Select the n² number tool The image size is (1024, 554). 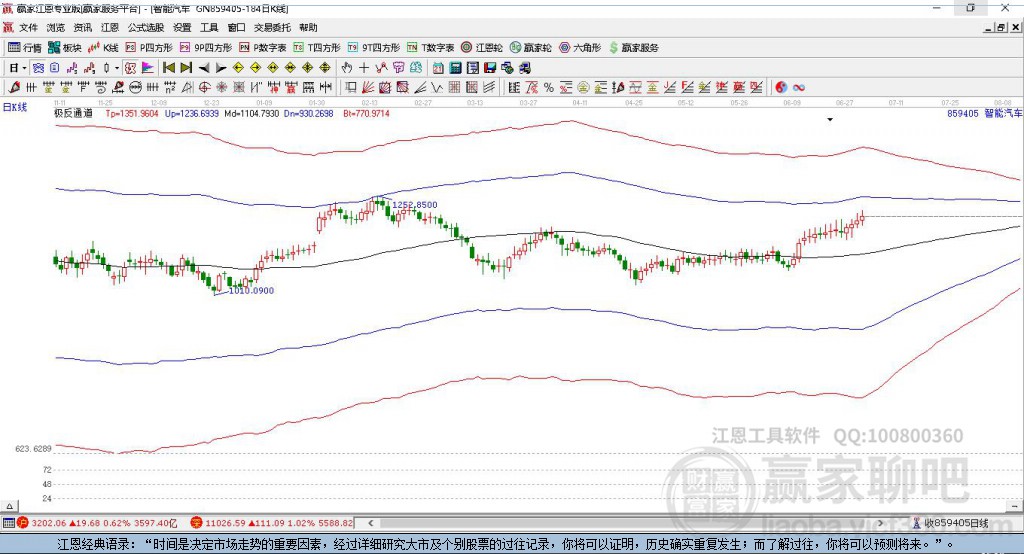tap(170, 88)
